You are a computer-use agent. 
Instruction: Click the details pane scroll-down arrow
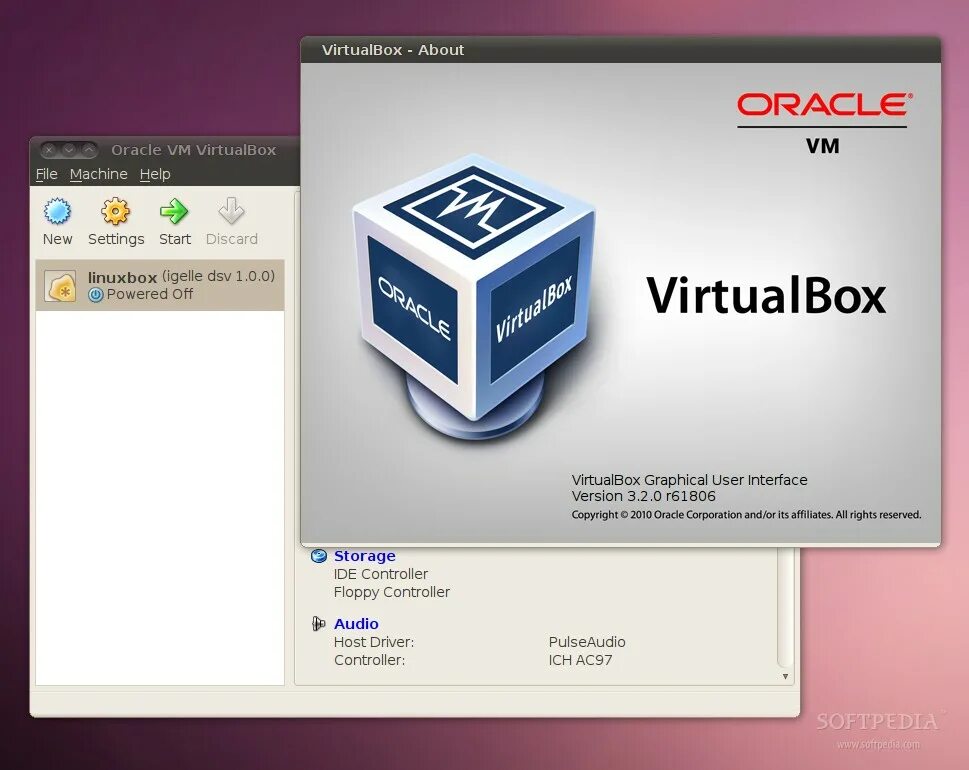click(785, 676)
